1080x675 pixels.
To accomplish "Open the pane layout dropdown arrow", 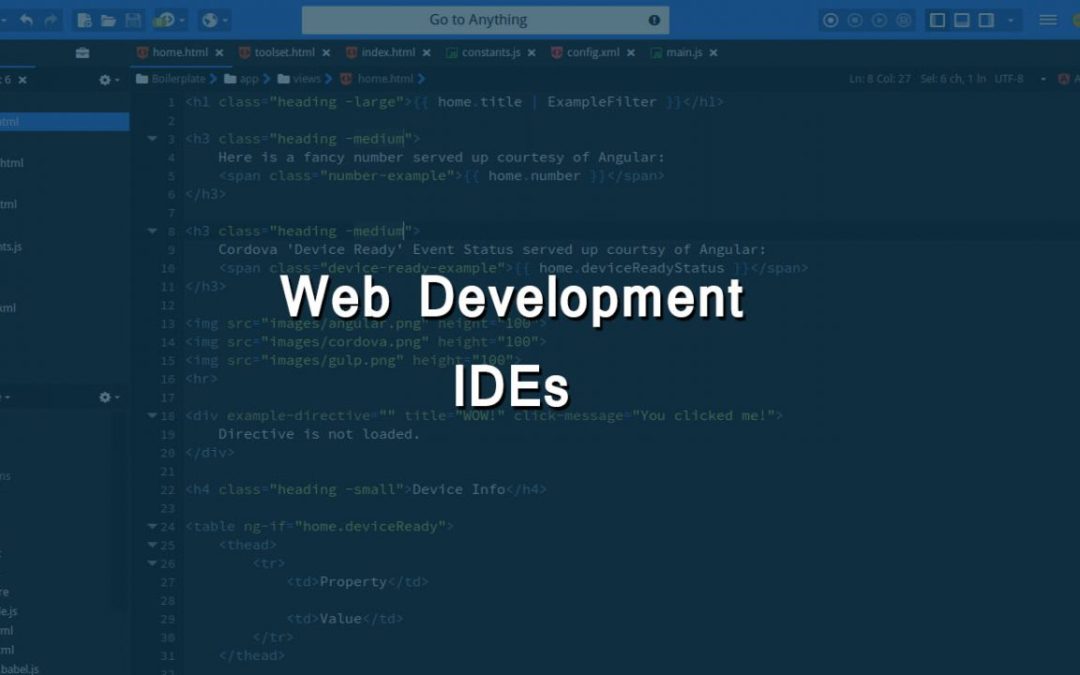I will pos(1010,20).
